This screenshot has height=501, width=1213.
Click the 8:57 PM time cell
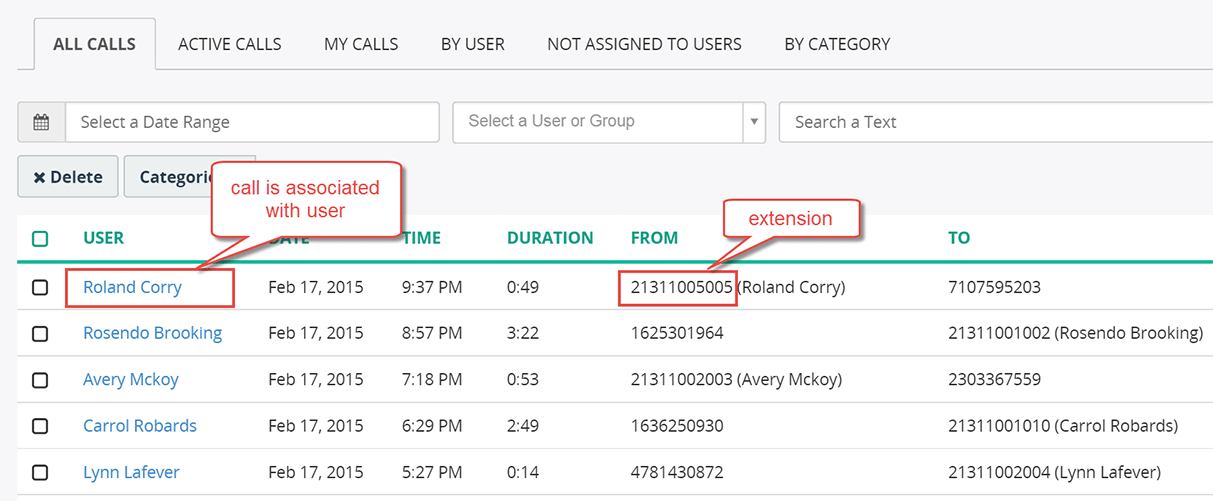pos(432,333)
